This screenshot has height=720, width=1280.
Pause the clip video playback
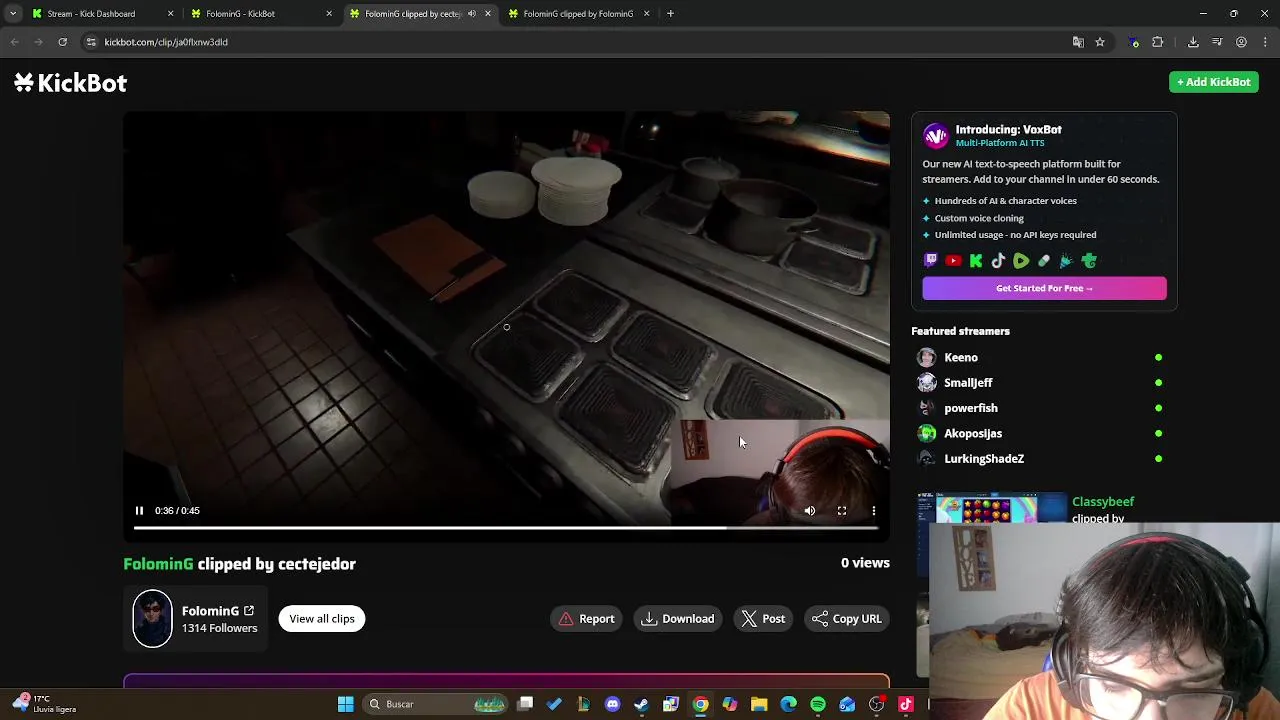point(139,510)
